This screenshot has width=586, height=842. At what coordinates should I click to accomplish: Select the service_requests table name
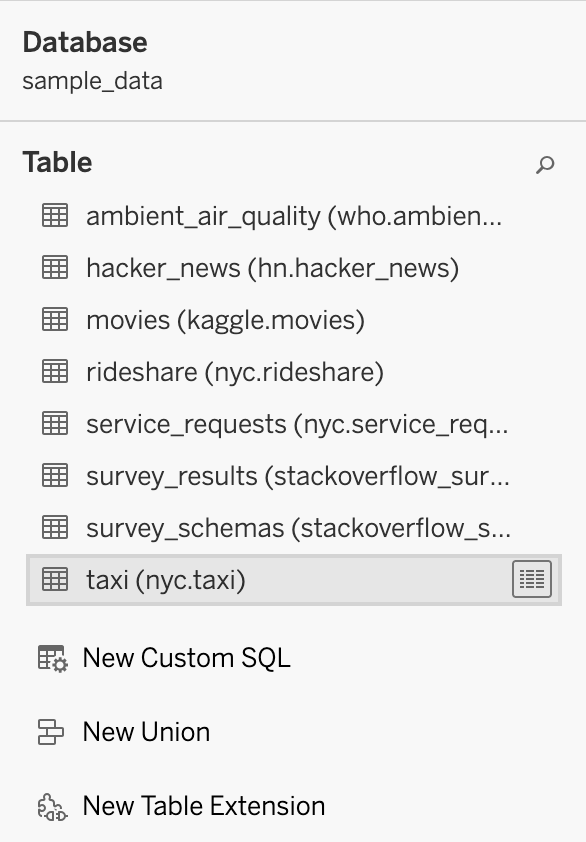(x=297, y=424)
